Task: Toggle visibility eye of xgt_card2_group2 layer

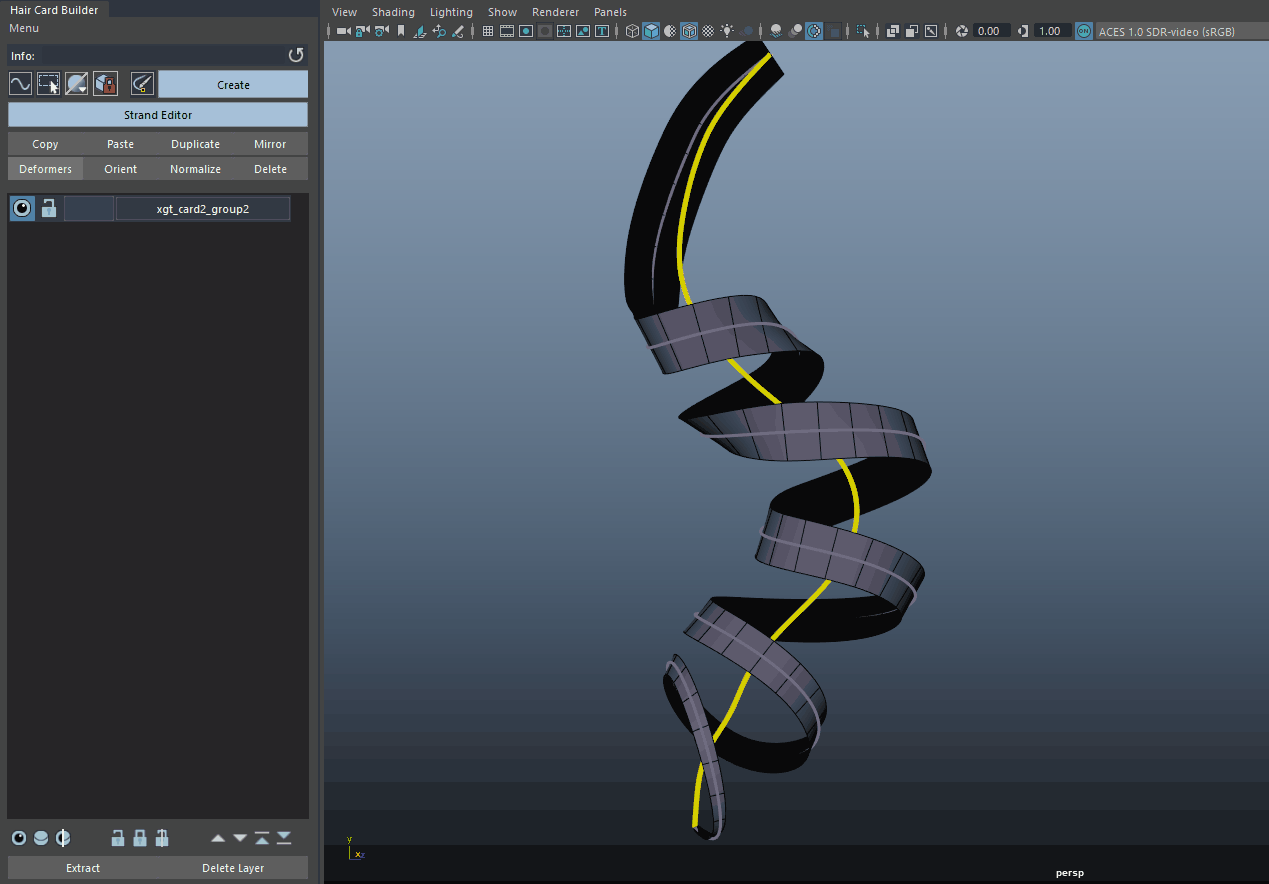Action: pyautogui.click(x=22, y=208)
